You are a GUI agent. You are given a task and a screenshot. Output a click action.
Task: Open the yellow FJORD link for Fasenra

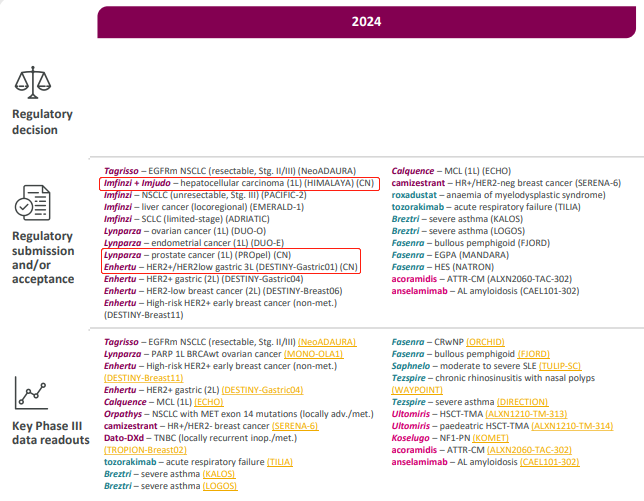(534, 354)
